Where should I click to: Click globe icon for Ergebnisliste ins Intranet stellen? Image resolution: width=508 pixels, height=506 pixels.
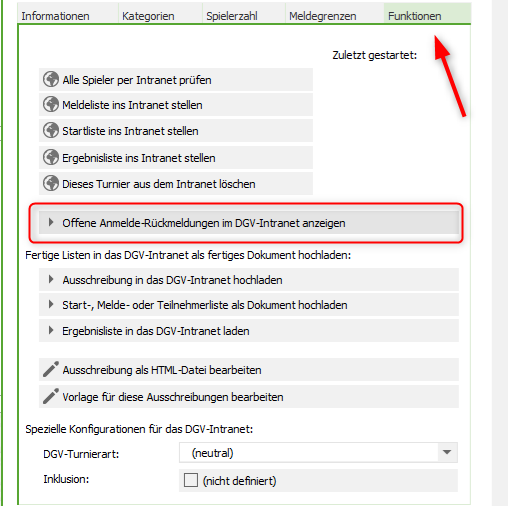click(51, 157)
